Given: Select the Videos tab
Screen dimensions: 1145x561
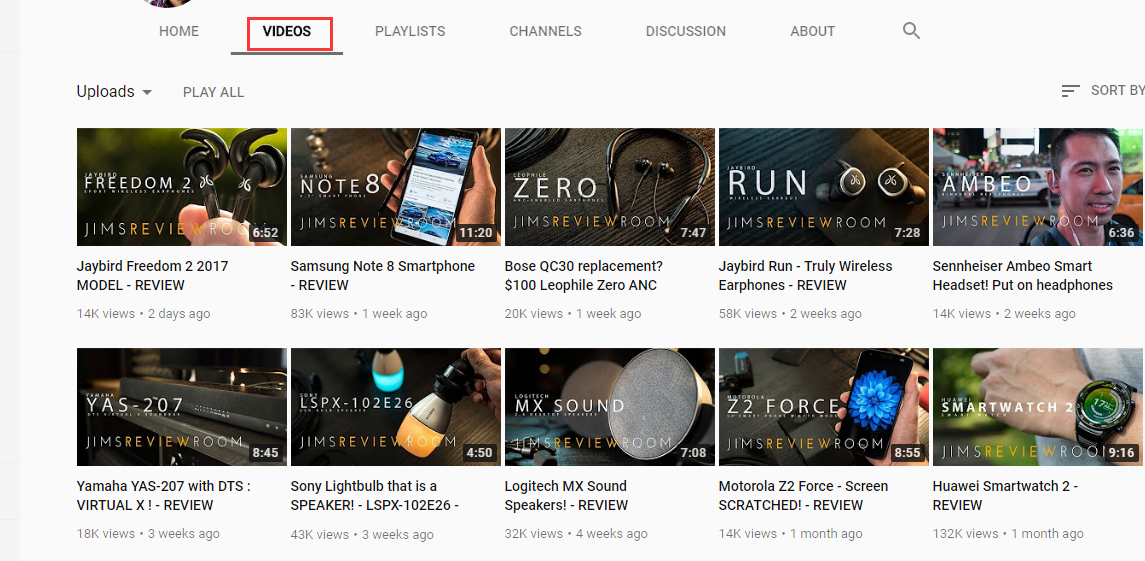Looking at the screenshot, I should [x=287, y=31].
